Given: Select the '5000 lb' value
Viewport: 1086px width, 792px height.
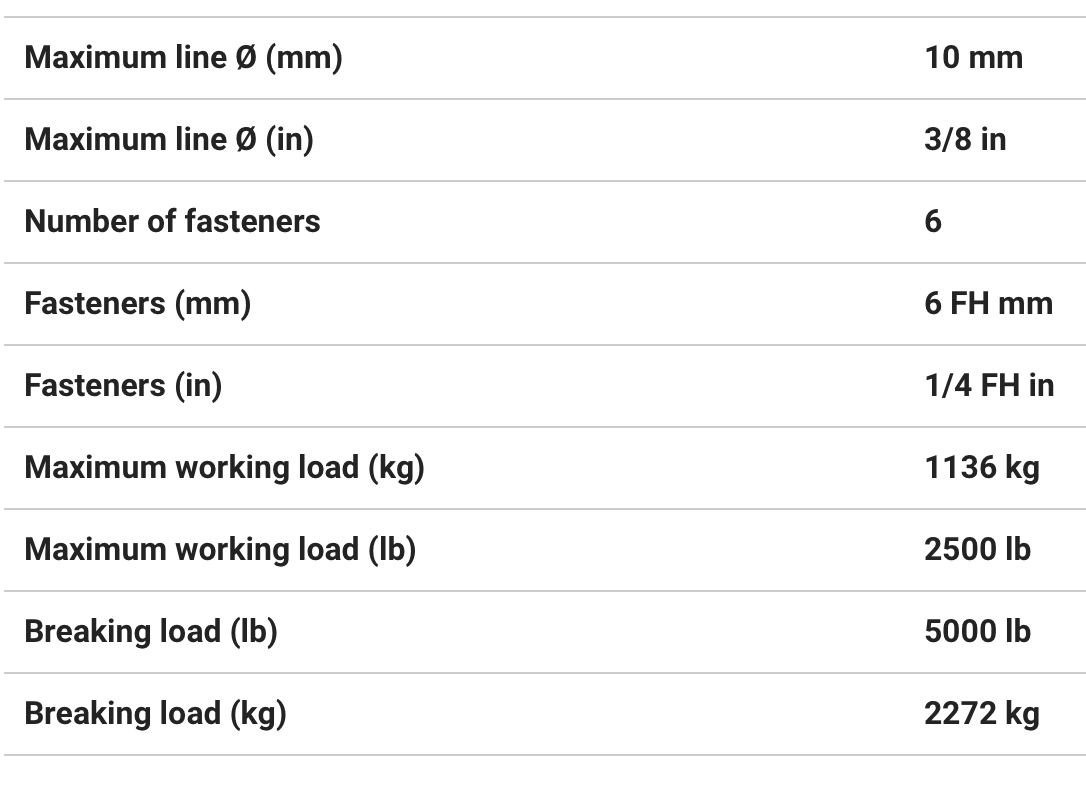Looking at the screenshot, I should [977, 632].
